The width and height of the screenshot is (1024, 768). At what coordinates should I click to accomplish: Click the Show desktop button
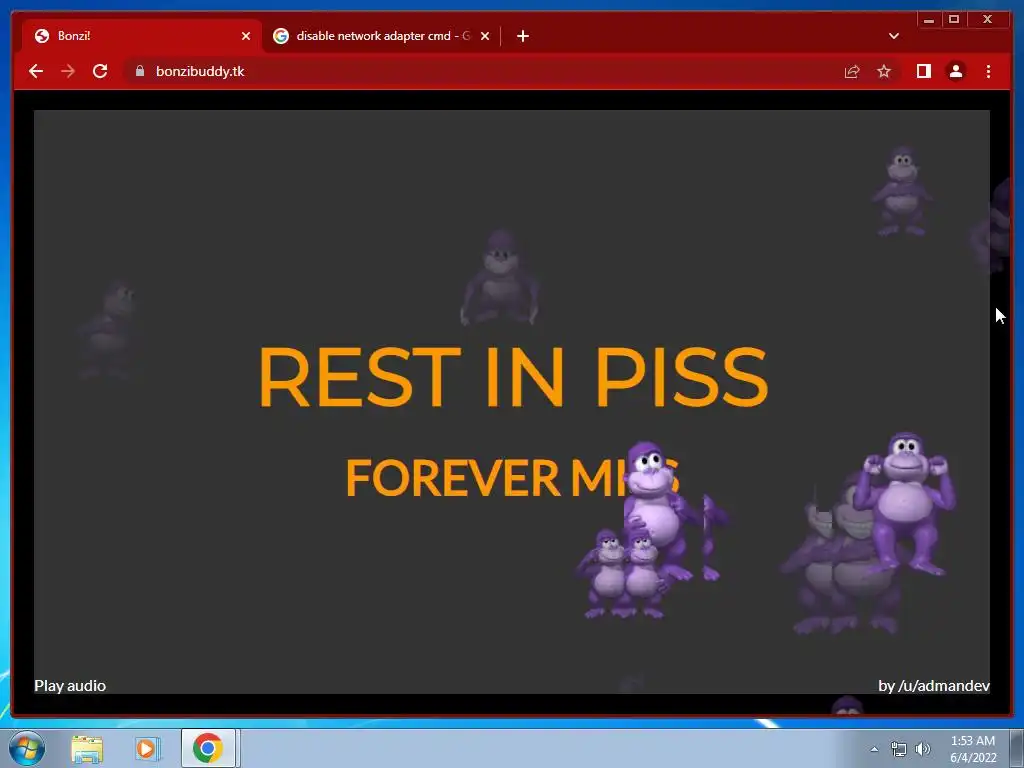pyautogui.click(x=1017, y=748)
